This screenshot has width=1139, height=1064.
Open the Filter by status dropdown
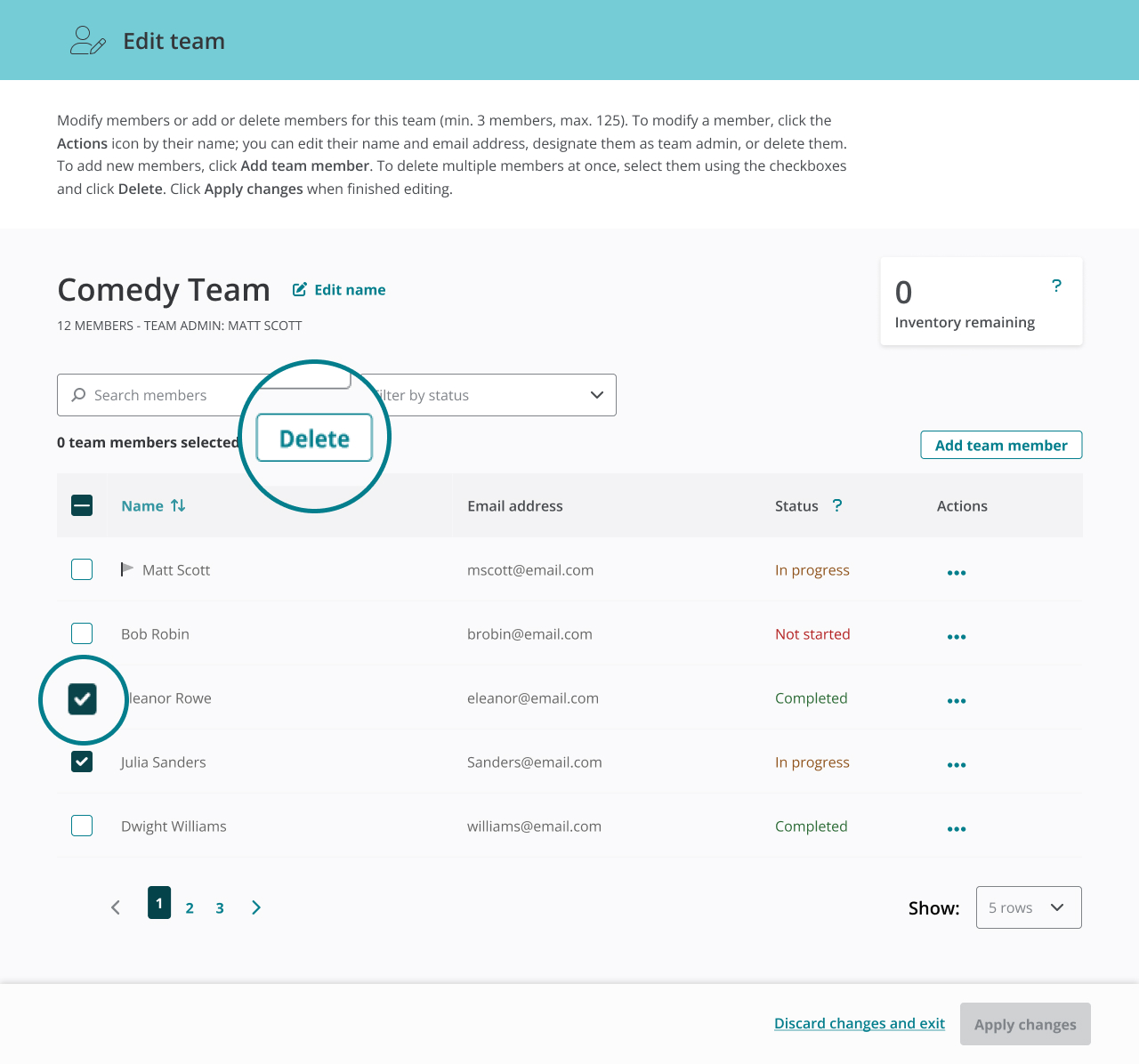[483, 395]
